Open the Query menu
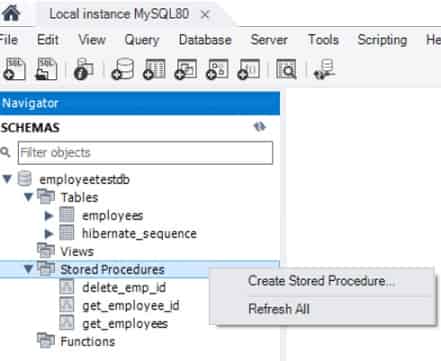This screenshot has width=441, height=361. coord(142,40)
